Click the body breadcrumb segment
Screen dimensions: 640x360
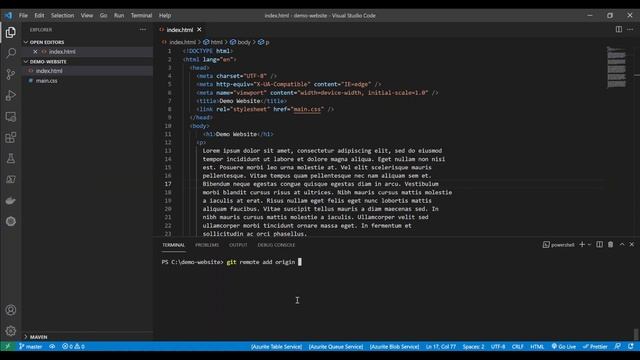[x=240, y=42]
